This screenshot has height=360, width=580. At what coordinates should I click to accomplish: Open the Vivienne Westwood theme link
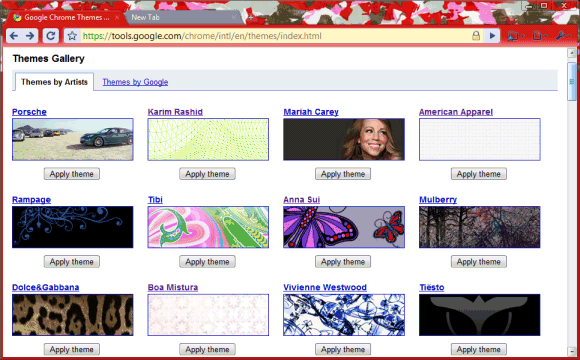tap(325, 287)
